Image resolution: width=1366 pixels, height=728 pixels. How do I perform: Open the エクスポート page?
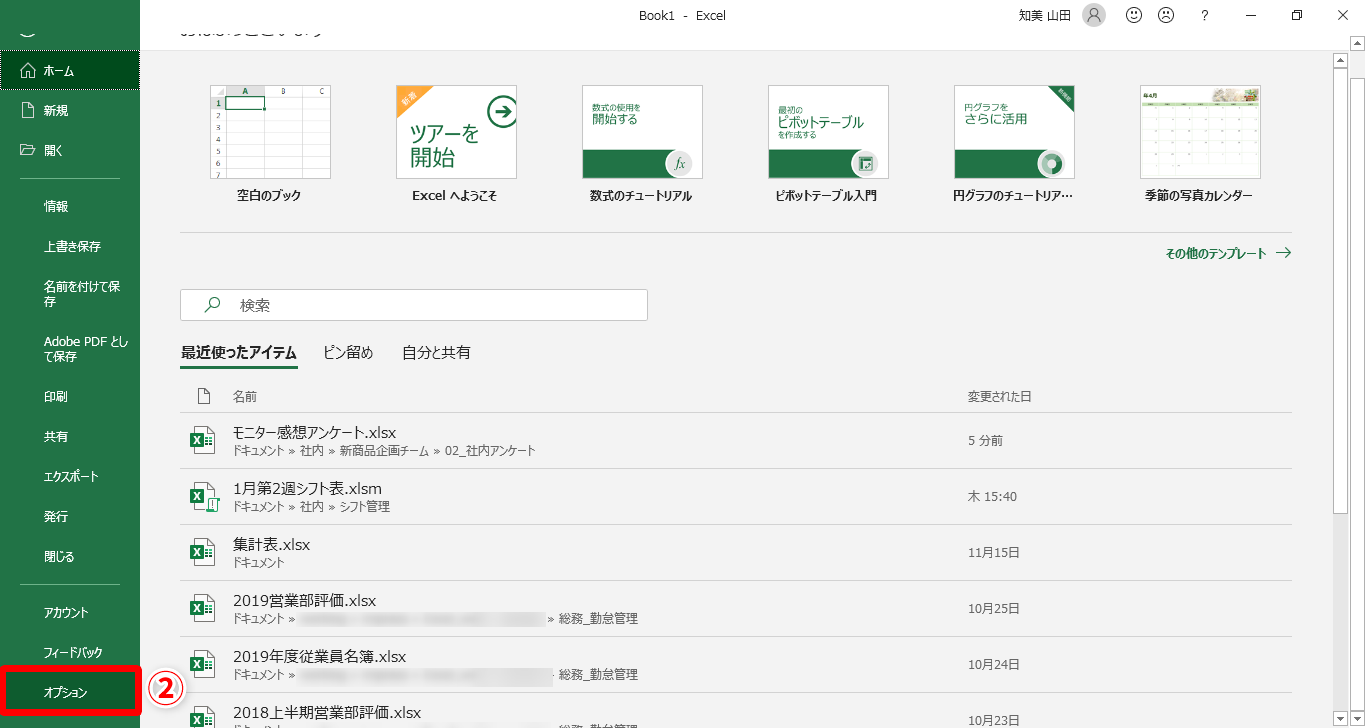pos(70,477)
